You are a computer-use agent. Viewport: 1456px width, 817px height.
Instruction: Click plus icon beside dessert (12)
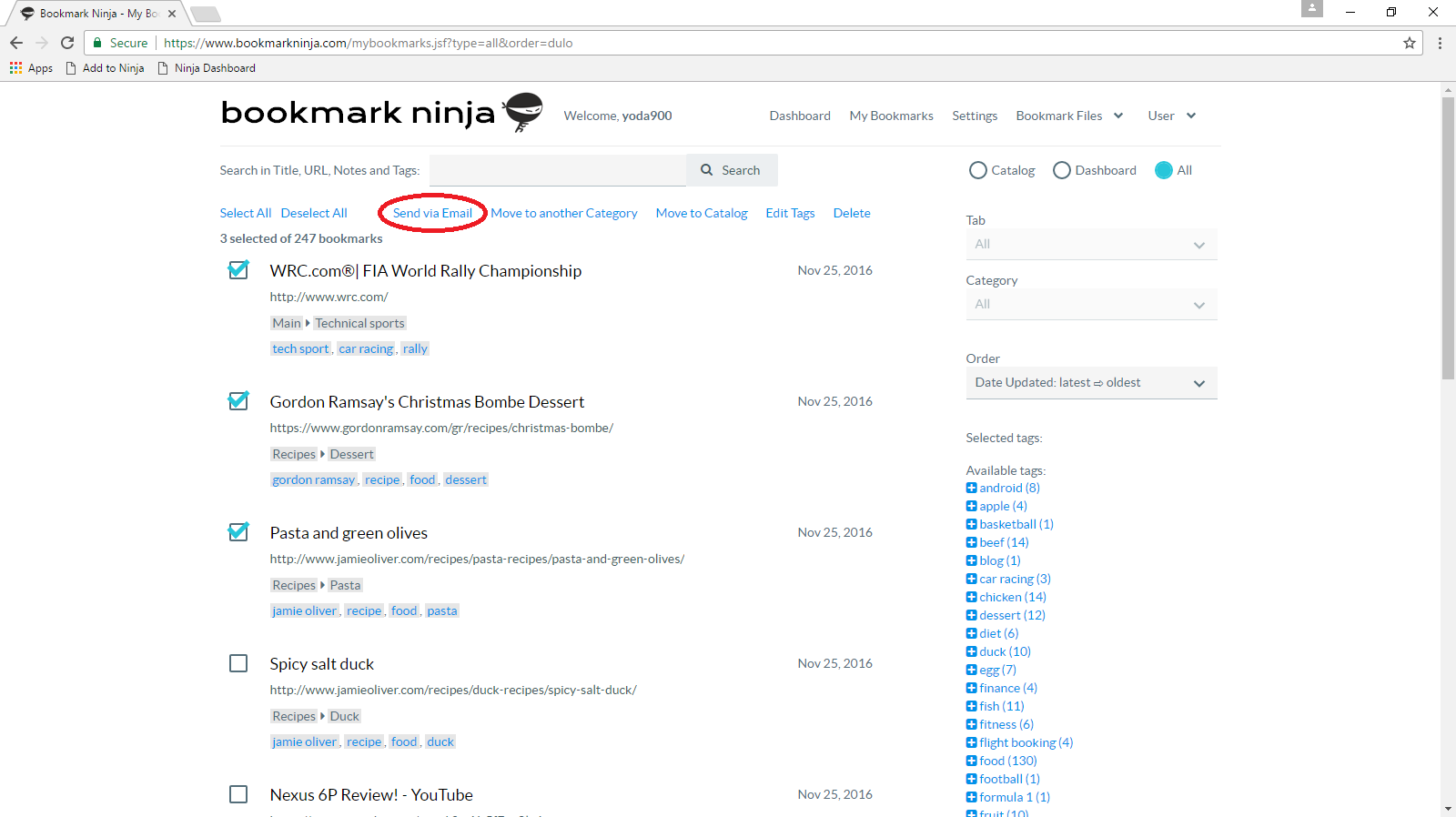coord(971,615)
